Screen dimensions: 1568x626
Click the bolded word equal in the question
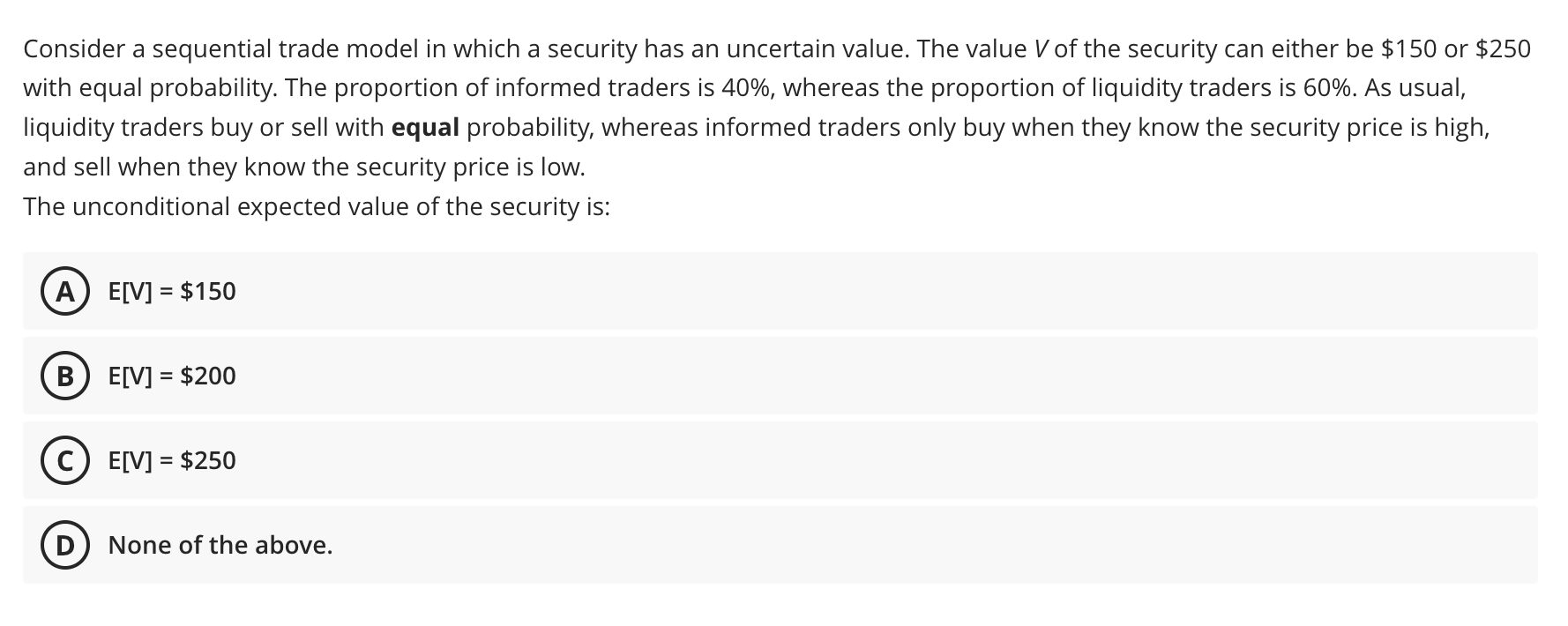[423, 127]
